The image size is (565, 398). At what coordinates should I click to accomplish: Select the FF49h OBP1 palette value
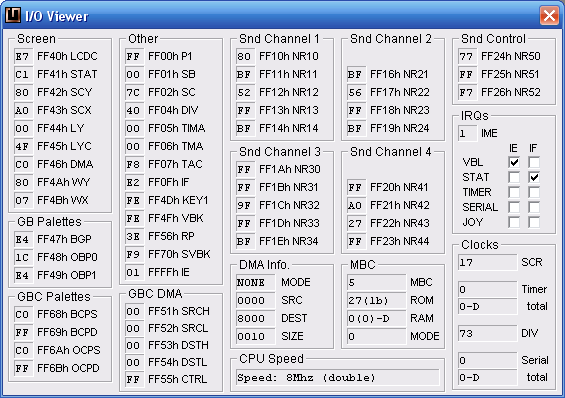[23, 276]
